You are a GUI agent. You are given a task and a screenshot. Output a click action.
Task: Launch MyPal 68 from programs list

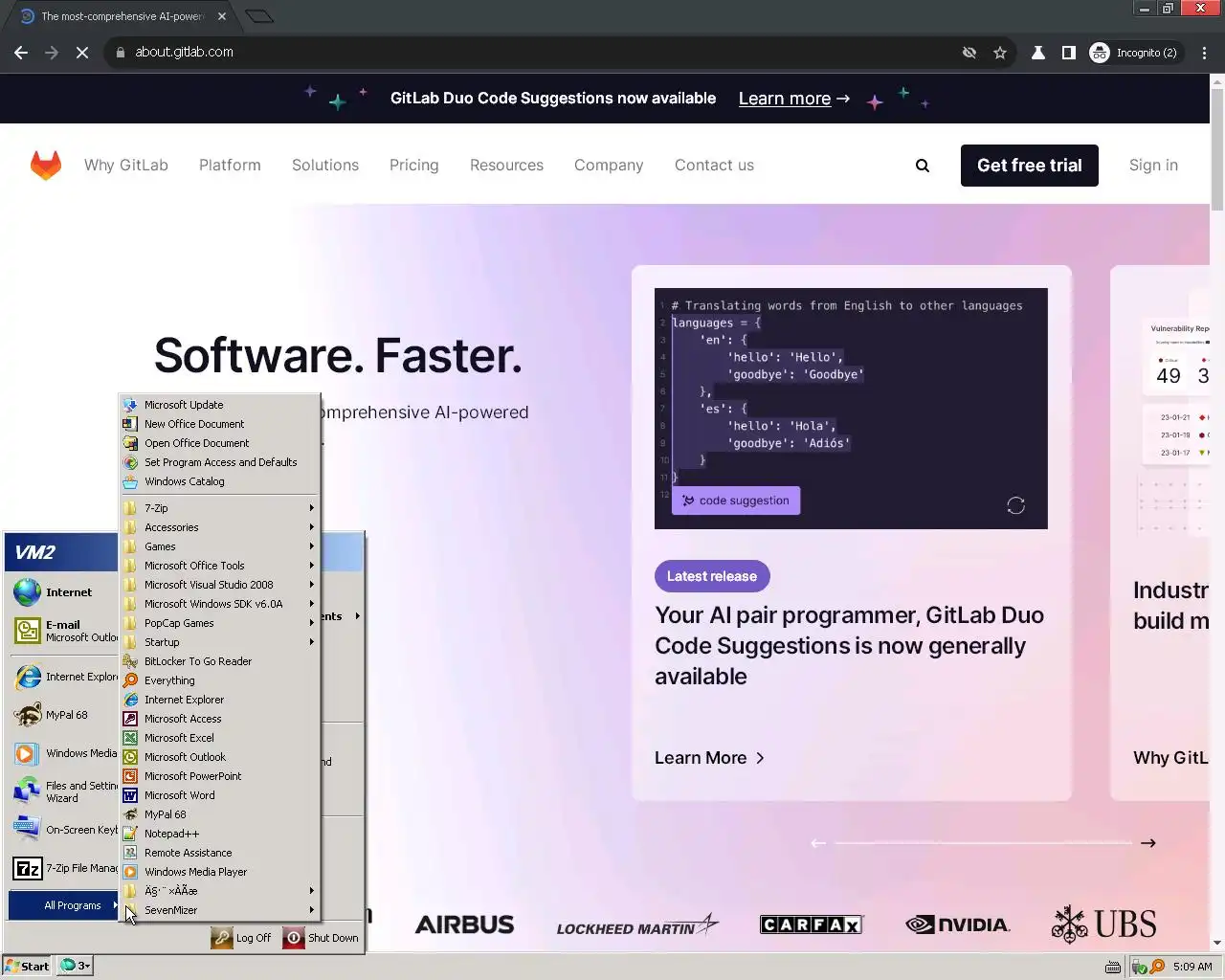[219, 814]
